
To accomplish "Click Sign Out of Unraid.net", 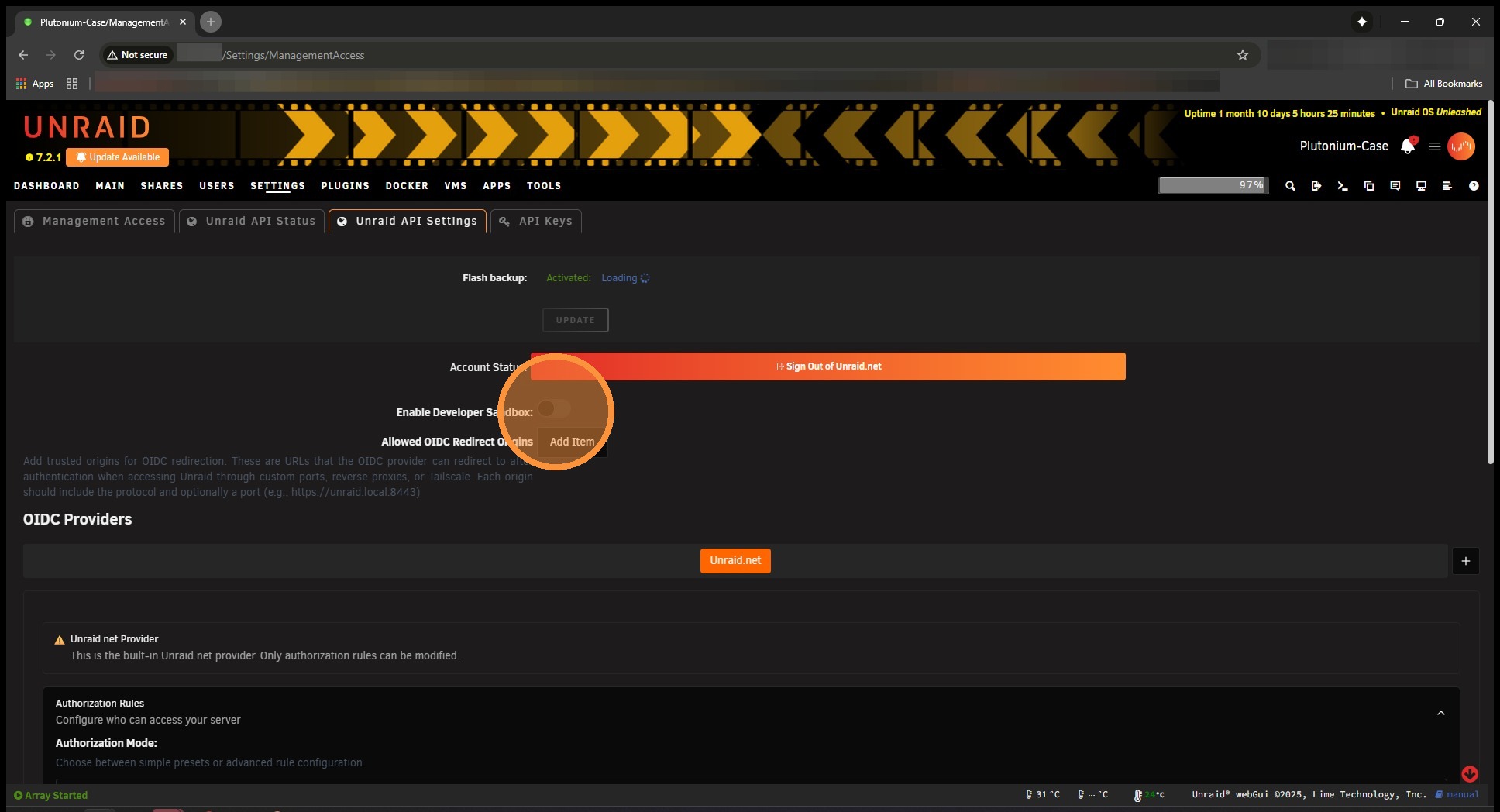I will tap(828, 366).
